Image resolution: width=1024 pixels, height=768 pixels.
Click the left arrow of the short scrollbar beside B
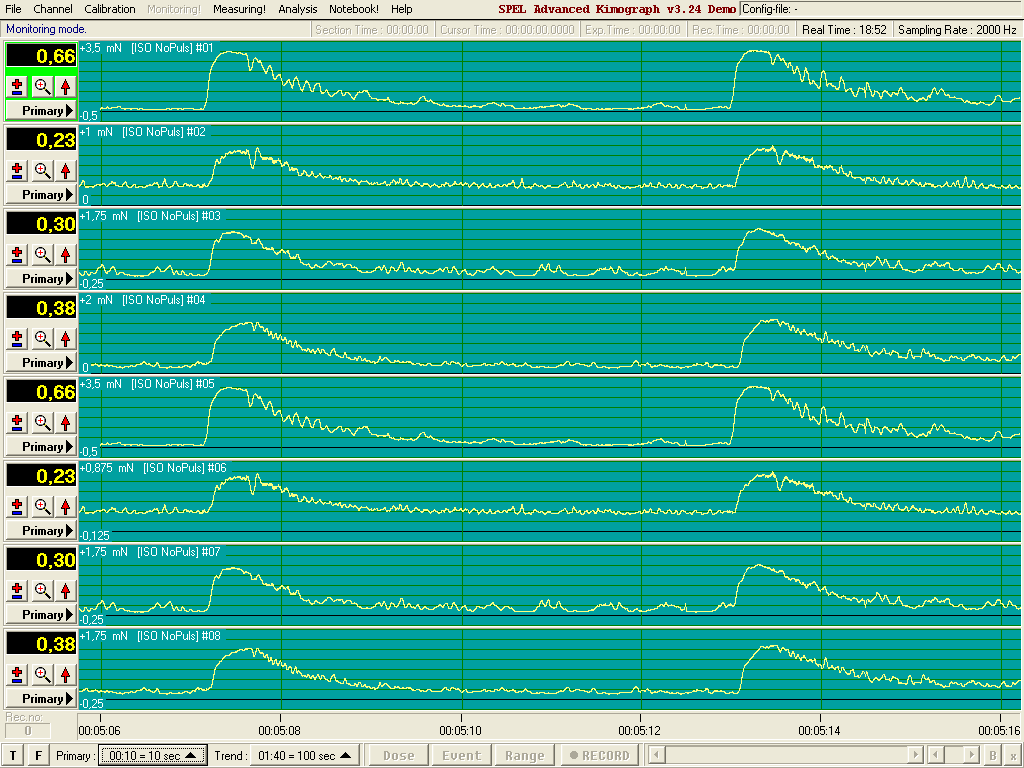click(935, 755)
